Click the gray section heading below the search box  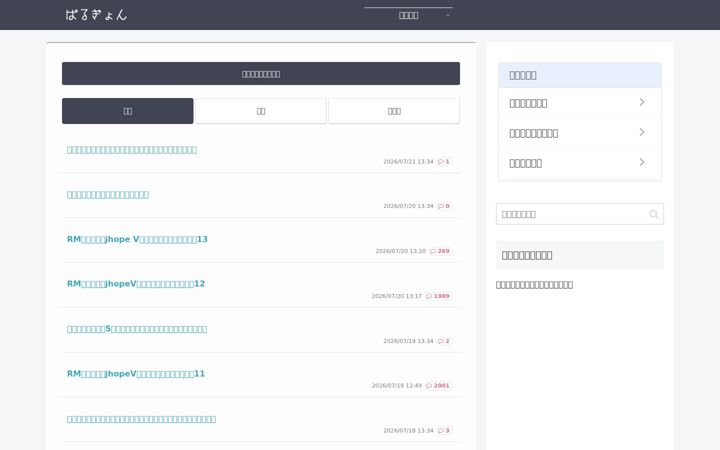tap(580, 255)
